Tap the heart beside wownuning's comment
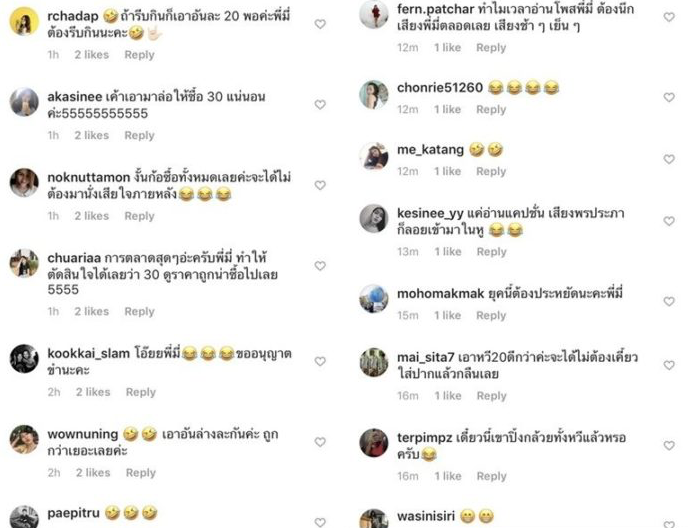 pos(320,442)
